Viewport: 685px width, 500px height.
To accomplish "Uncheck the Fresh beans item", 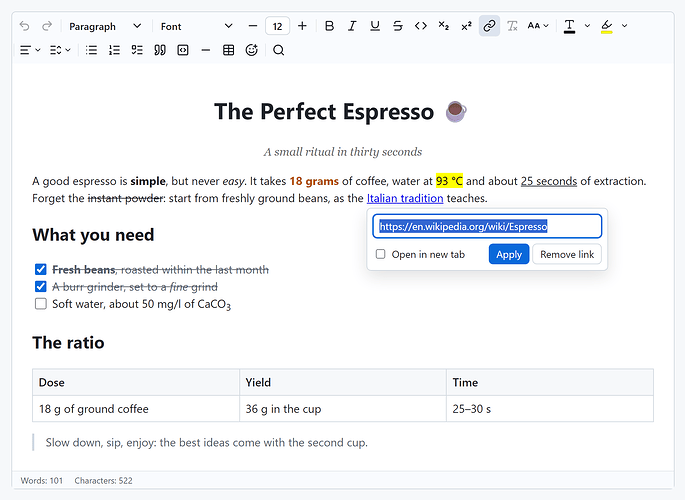I will 41,269.
